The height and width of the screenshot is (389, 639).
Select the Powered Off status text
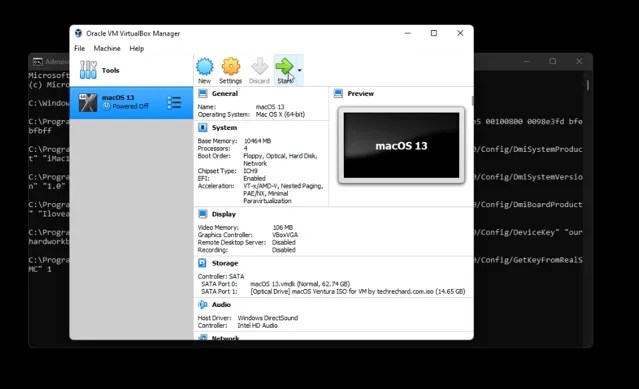130,106
